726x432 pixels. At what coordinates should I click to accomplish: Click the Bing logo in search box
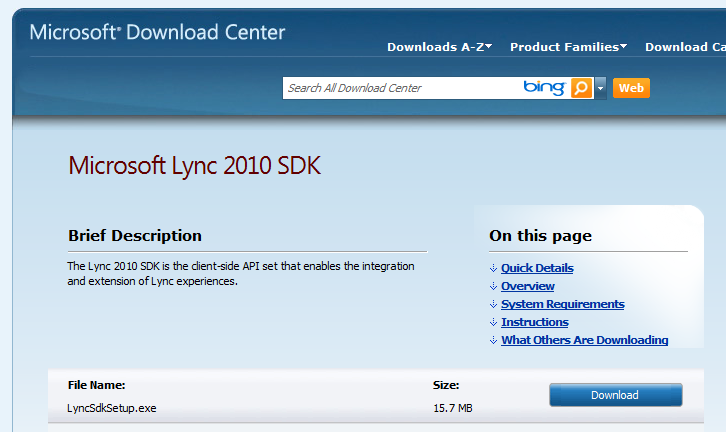pos(544,88)
